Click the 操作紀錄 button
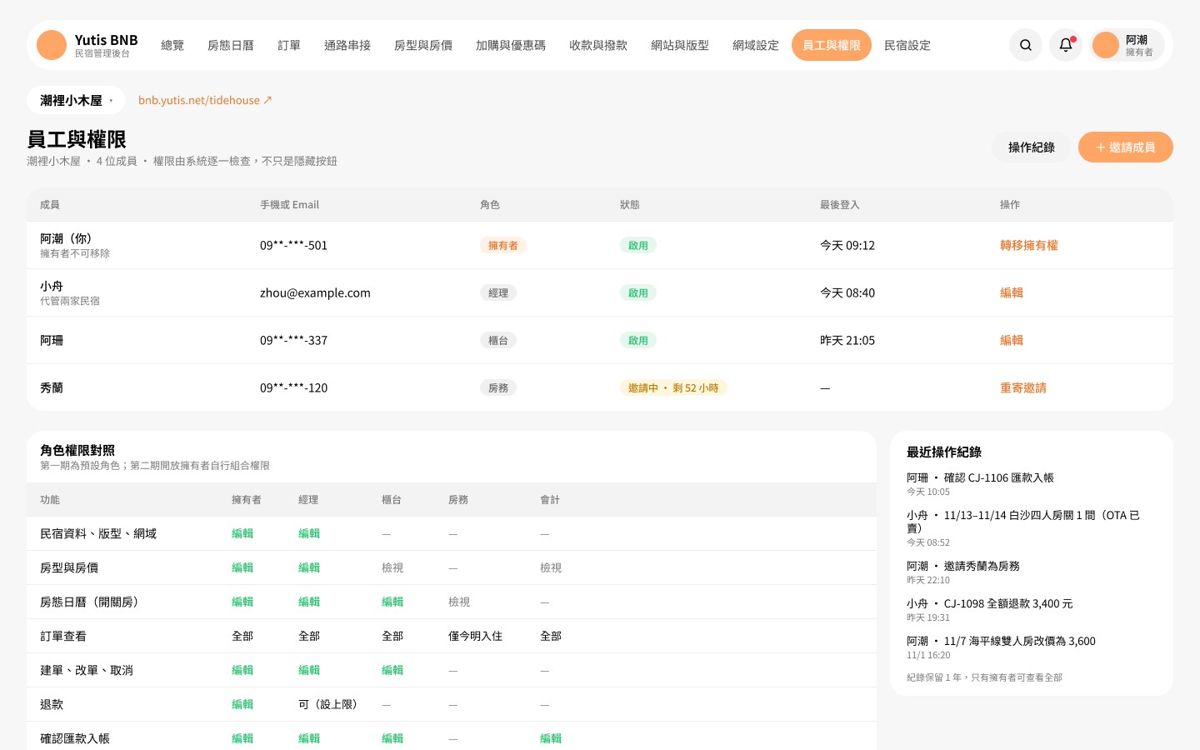The height and width of the screenshot is (750, 1200). (1031, 147)
